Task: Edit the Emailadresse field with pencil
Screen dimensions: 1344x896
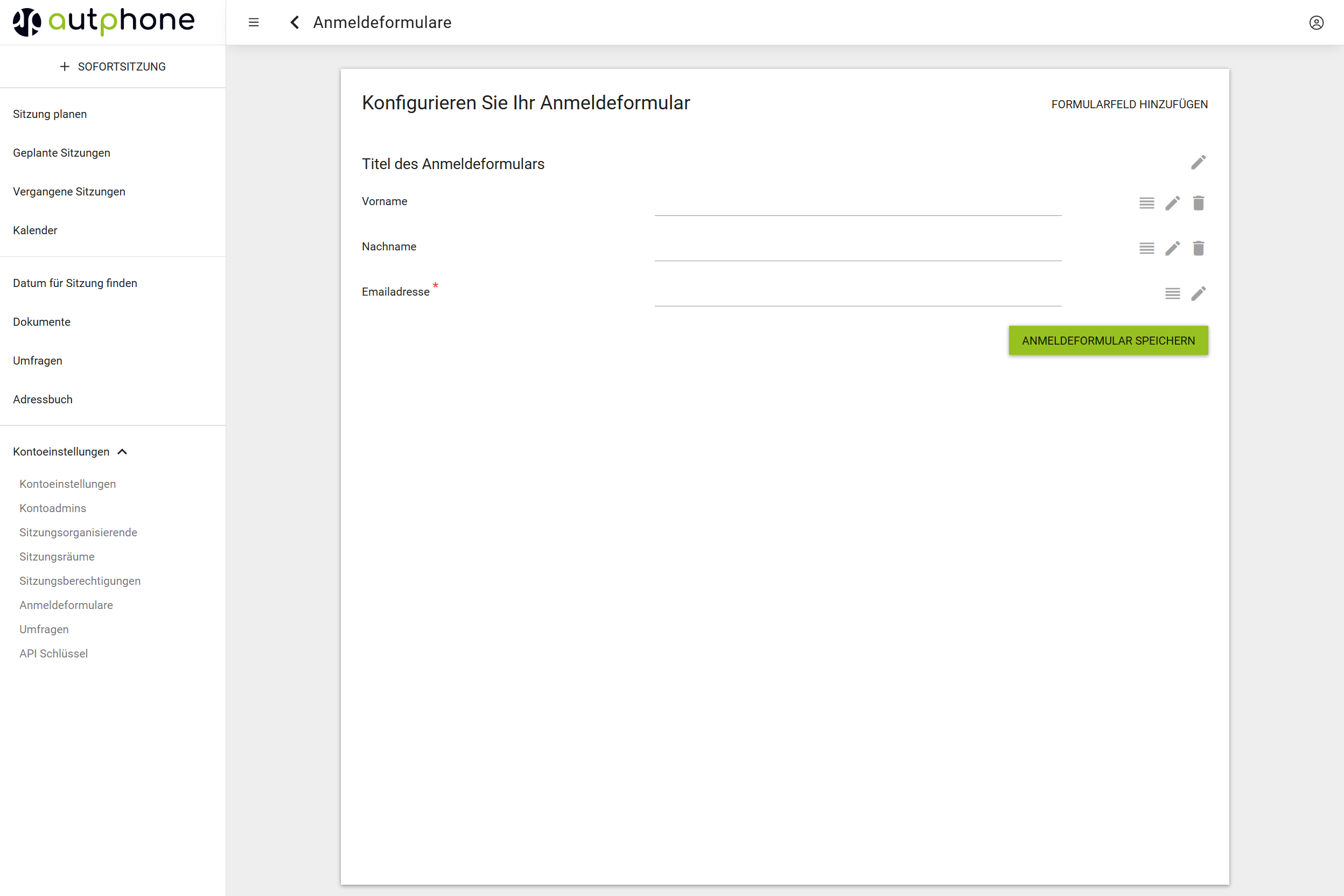Action: coord(1198,293)
